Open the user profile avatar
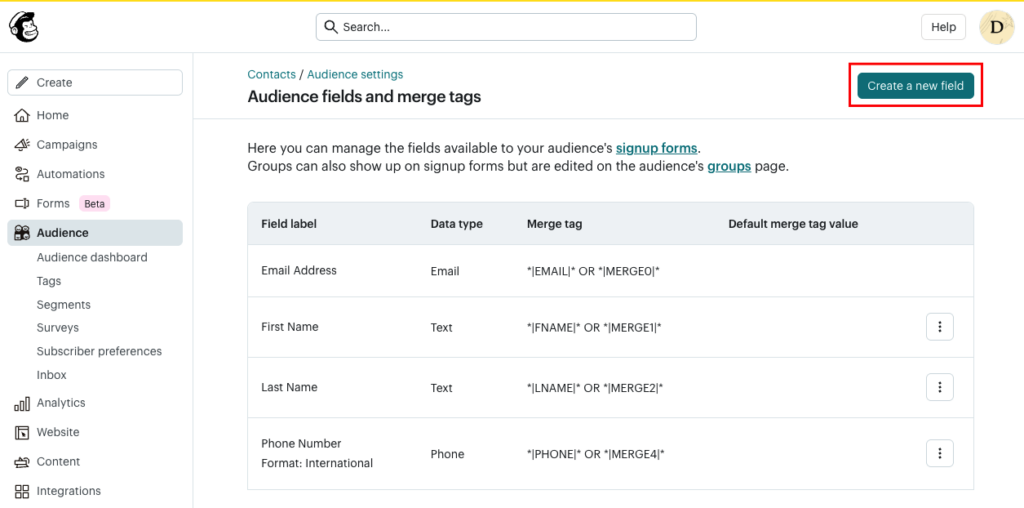 point(996,27)
